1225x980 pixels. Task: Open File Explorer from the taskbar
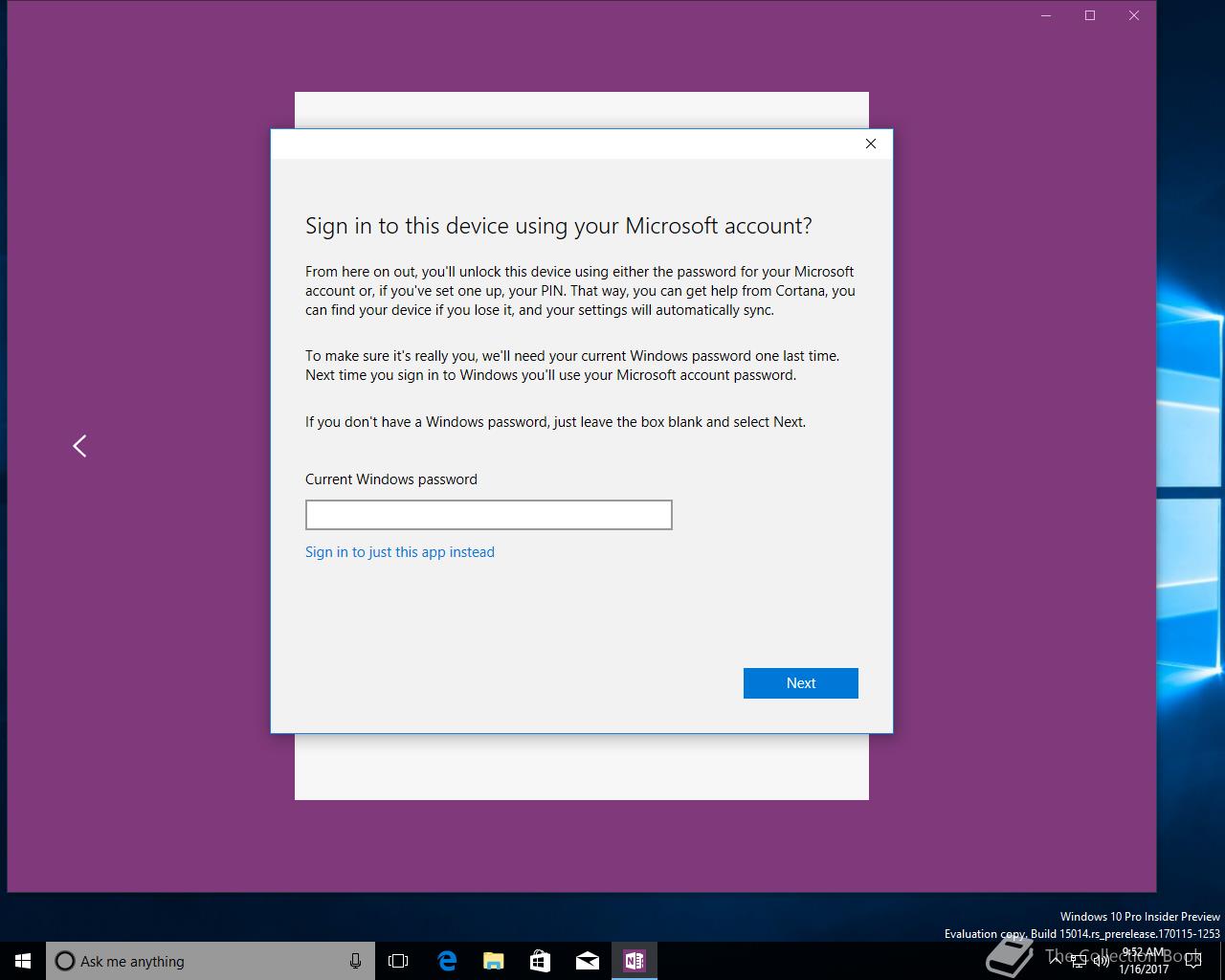493,961
